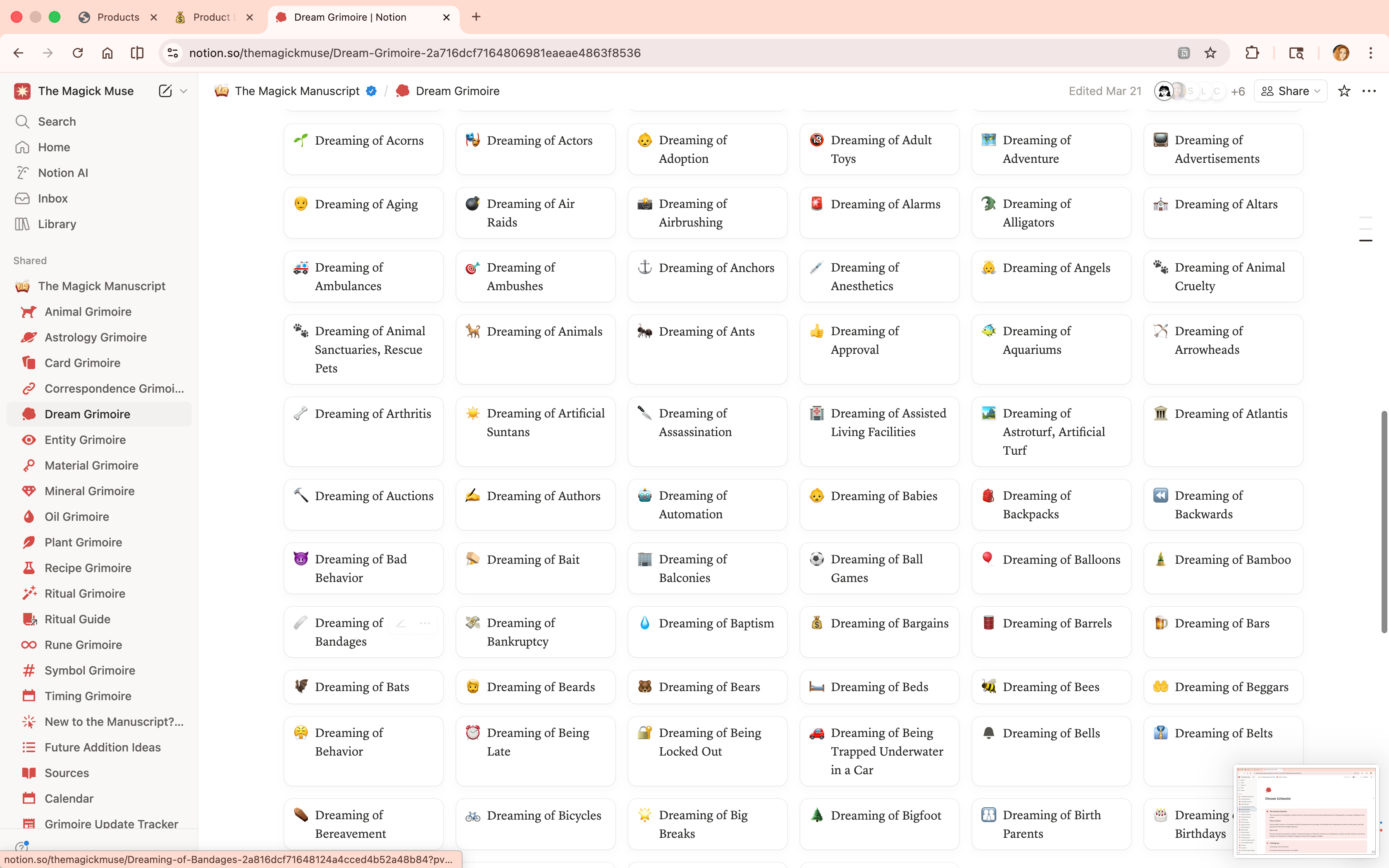This screenshot has width=1389, height=868.
Task: Open the Dreaming of Bees card
Action: pos(1051,687)
